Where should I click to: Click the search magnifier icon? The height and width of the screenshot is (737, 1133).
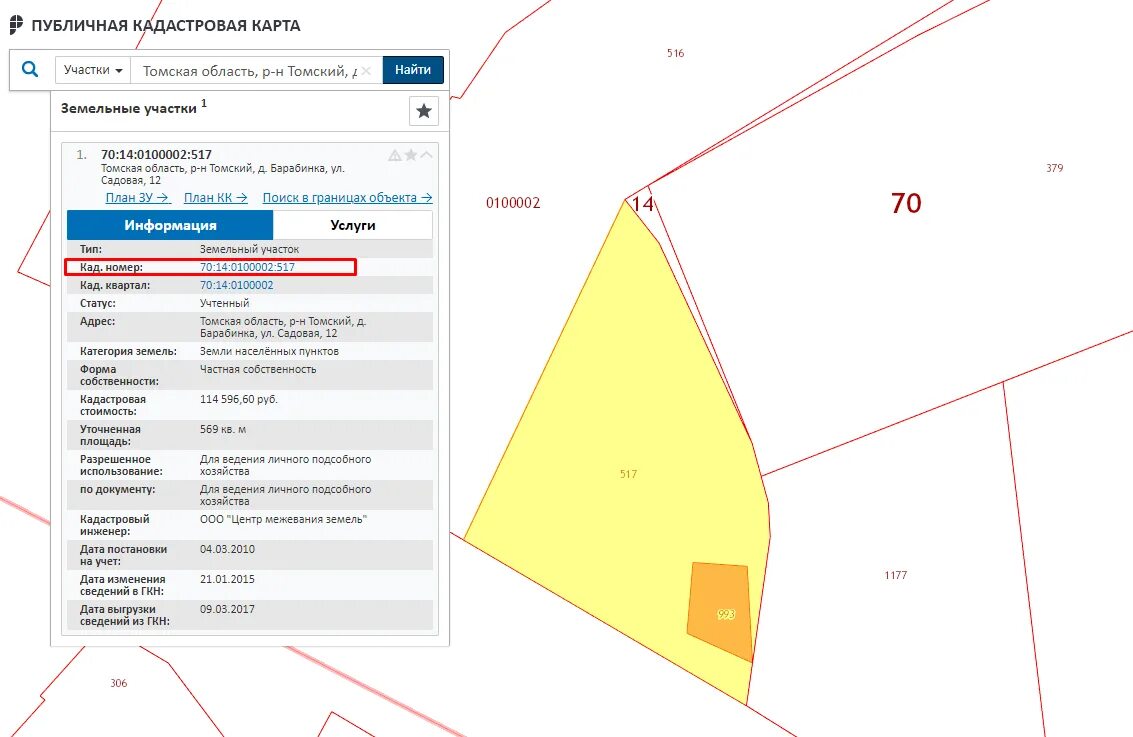click(x=30, y=69)
